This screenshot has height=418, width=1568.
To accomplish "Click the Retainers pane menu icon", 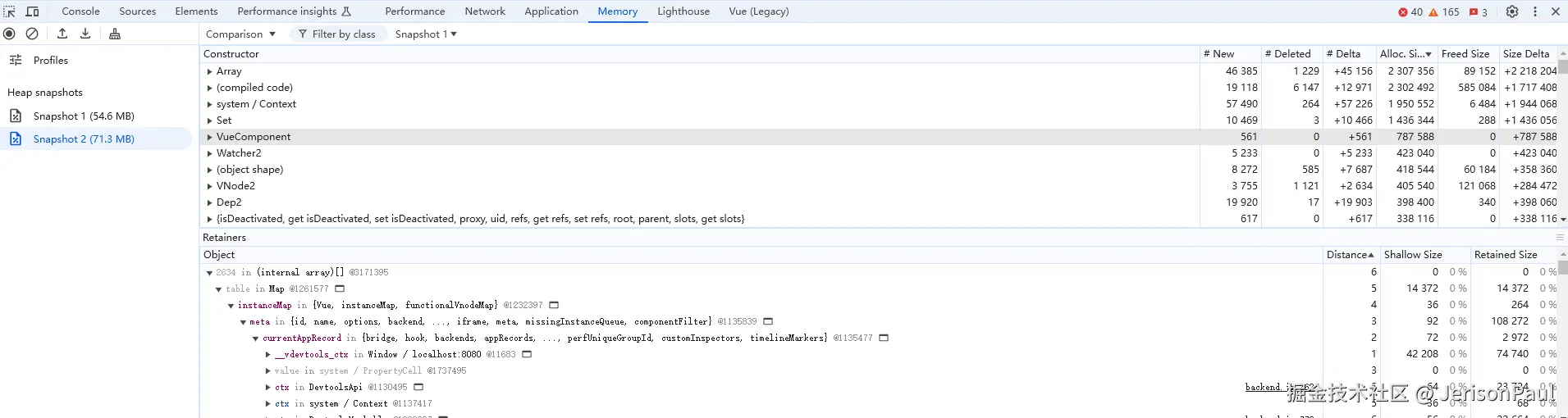I will point(1560,238).
